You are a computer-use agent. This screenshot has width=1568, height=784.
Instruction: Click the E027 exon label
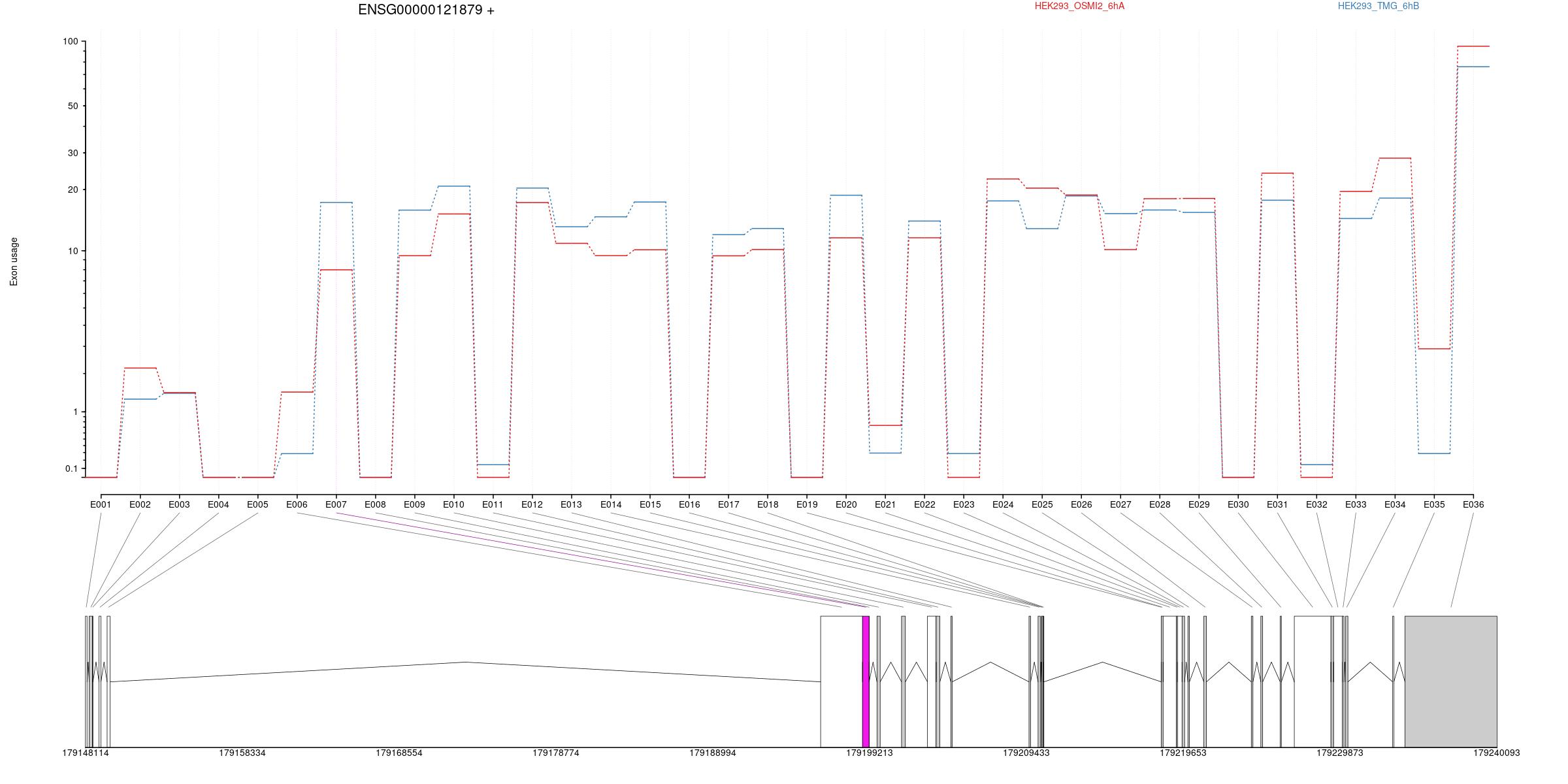point(1120,504)
